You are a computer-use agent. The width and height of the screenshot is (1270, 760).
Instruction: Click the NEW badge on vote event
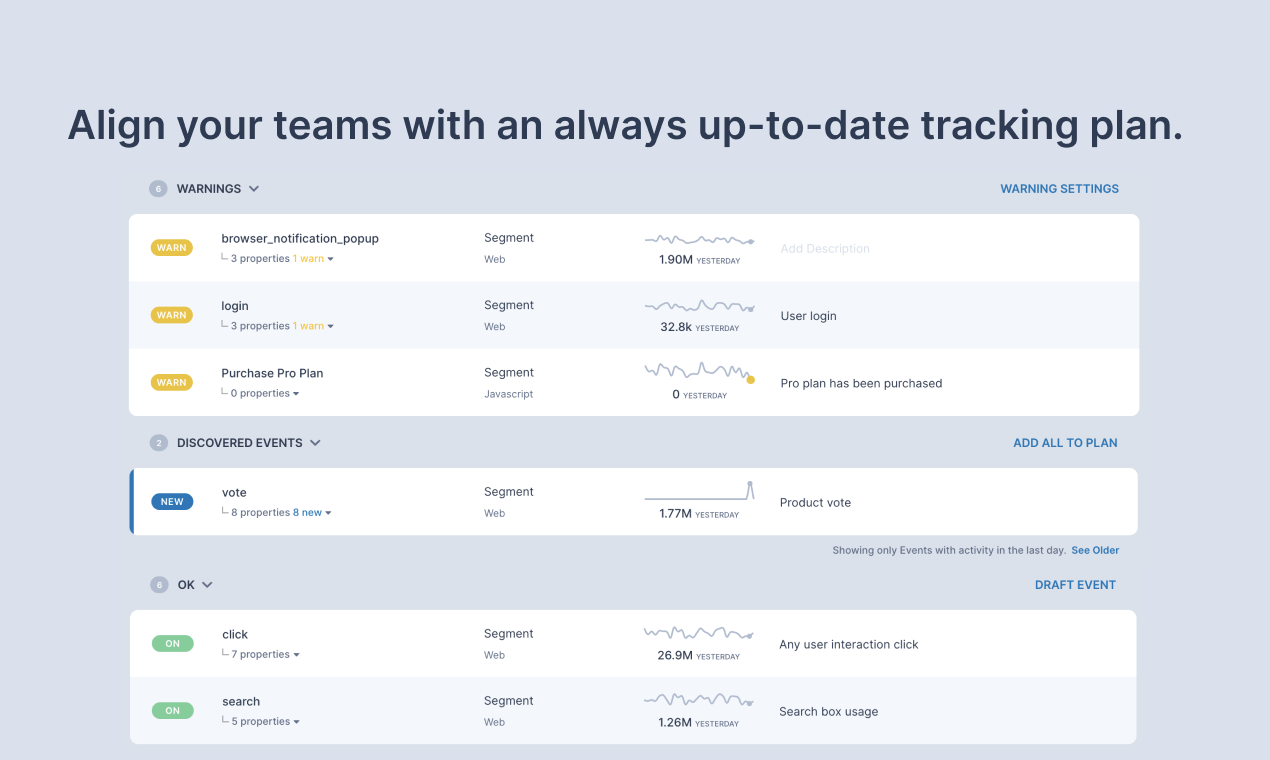point(172,501)
